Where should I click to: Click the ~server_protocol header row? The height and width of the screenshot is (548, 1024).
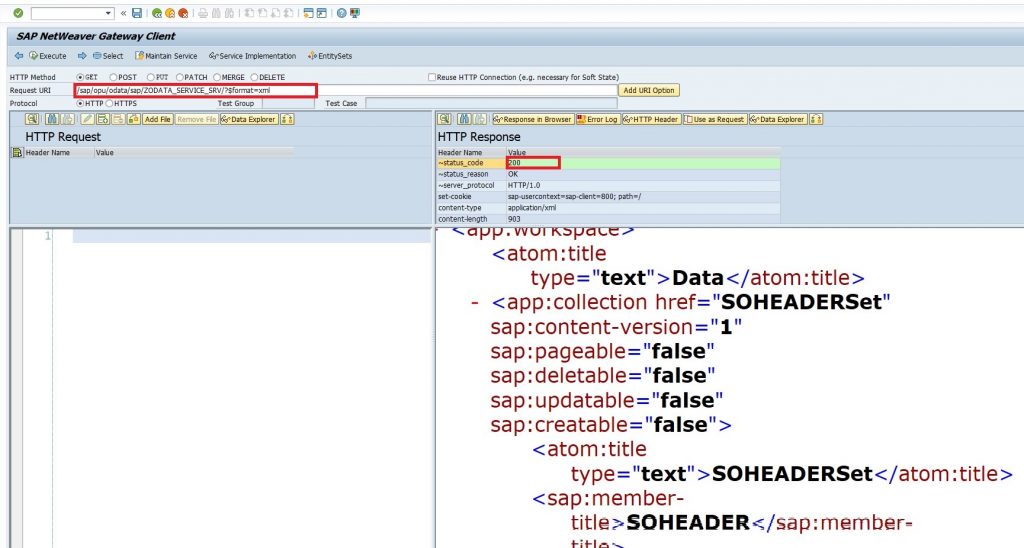(609, 185)
